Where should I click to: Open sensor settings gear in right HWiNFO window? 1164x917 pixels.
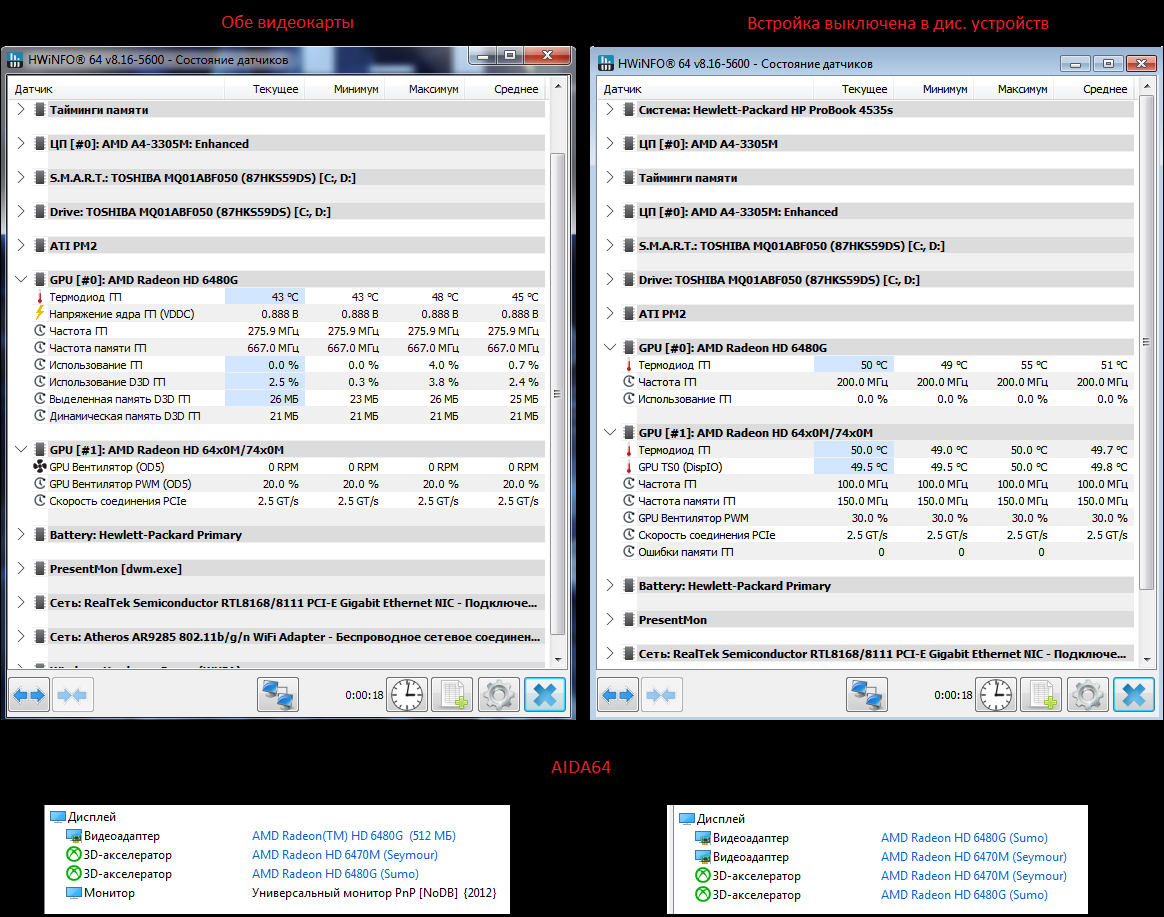(1087, 695)
